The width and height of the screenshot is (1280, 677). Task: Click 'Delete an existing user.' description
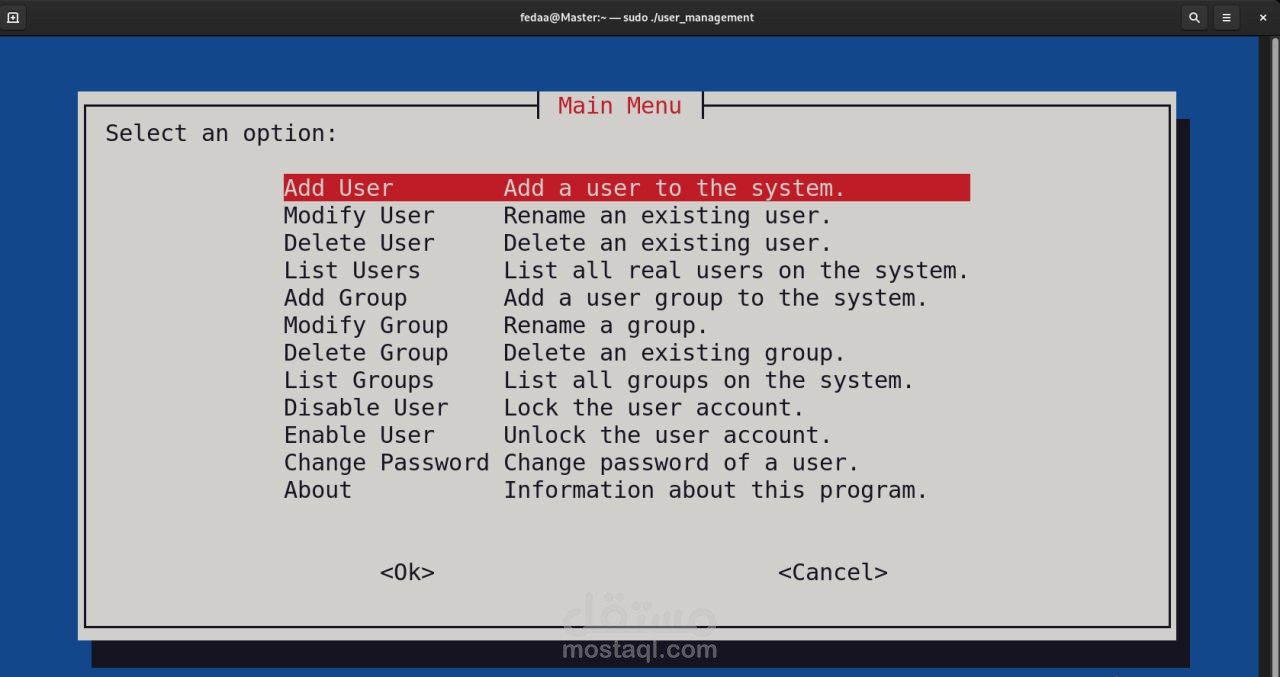[668, 243]
